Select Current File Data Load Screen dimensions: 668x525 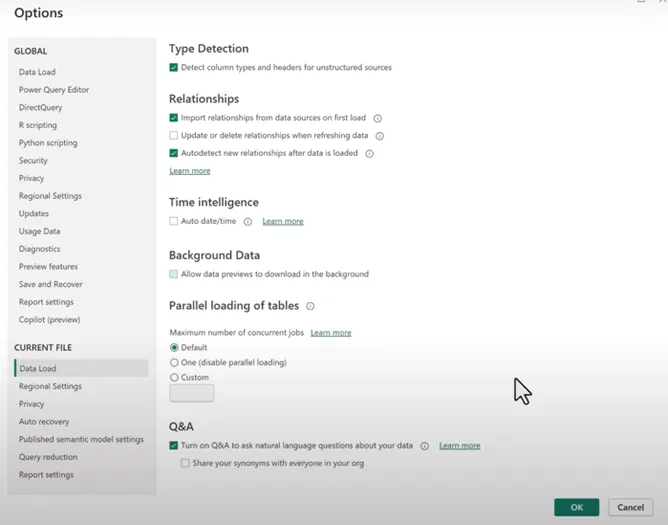[x=81, y=368]
